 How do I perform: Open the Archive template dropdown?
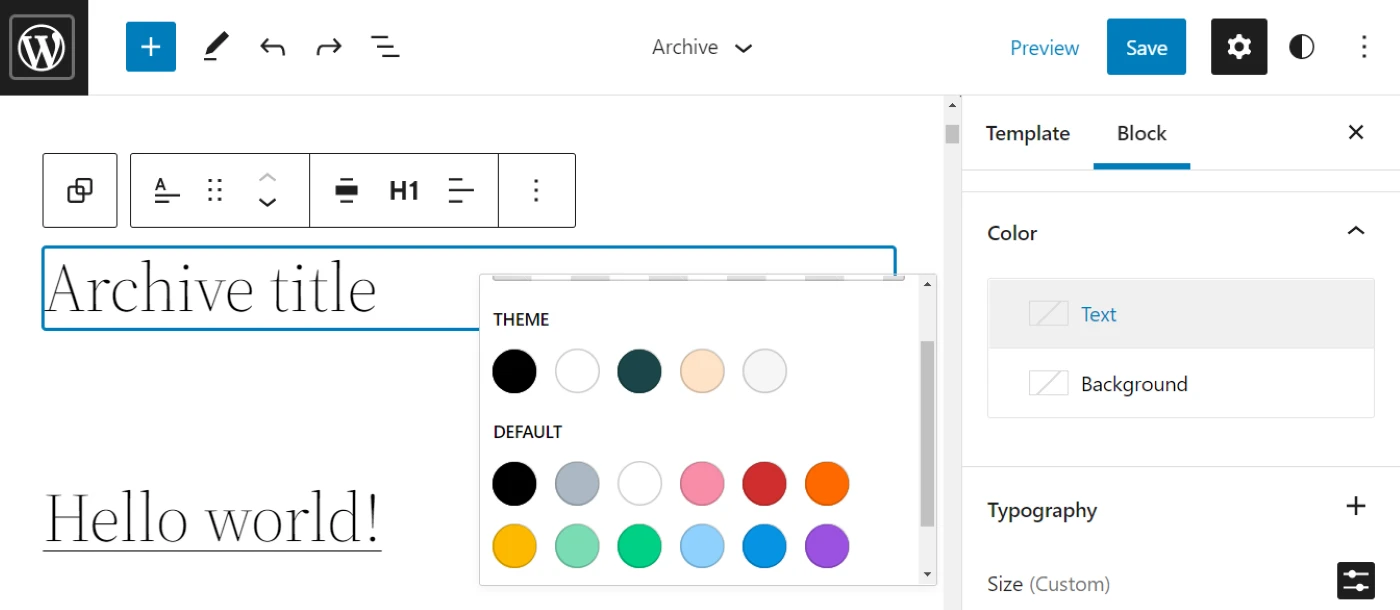pyautogui.click(x=702, y=47)
